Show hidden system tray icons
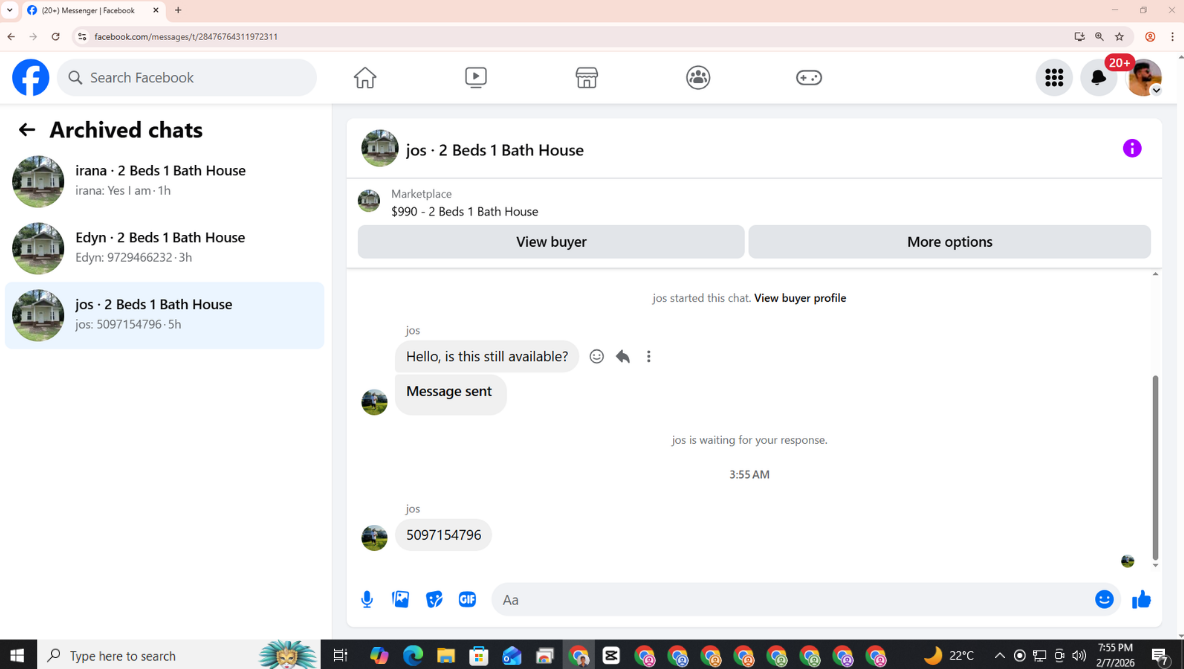This screenshot has width=1184, height=669. click(999, 655)
